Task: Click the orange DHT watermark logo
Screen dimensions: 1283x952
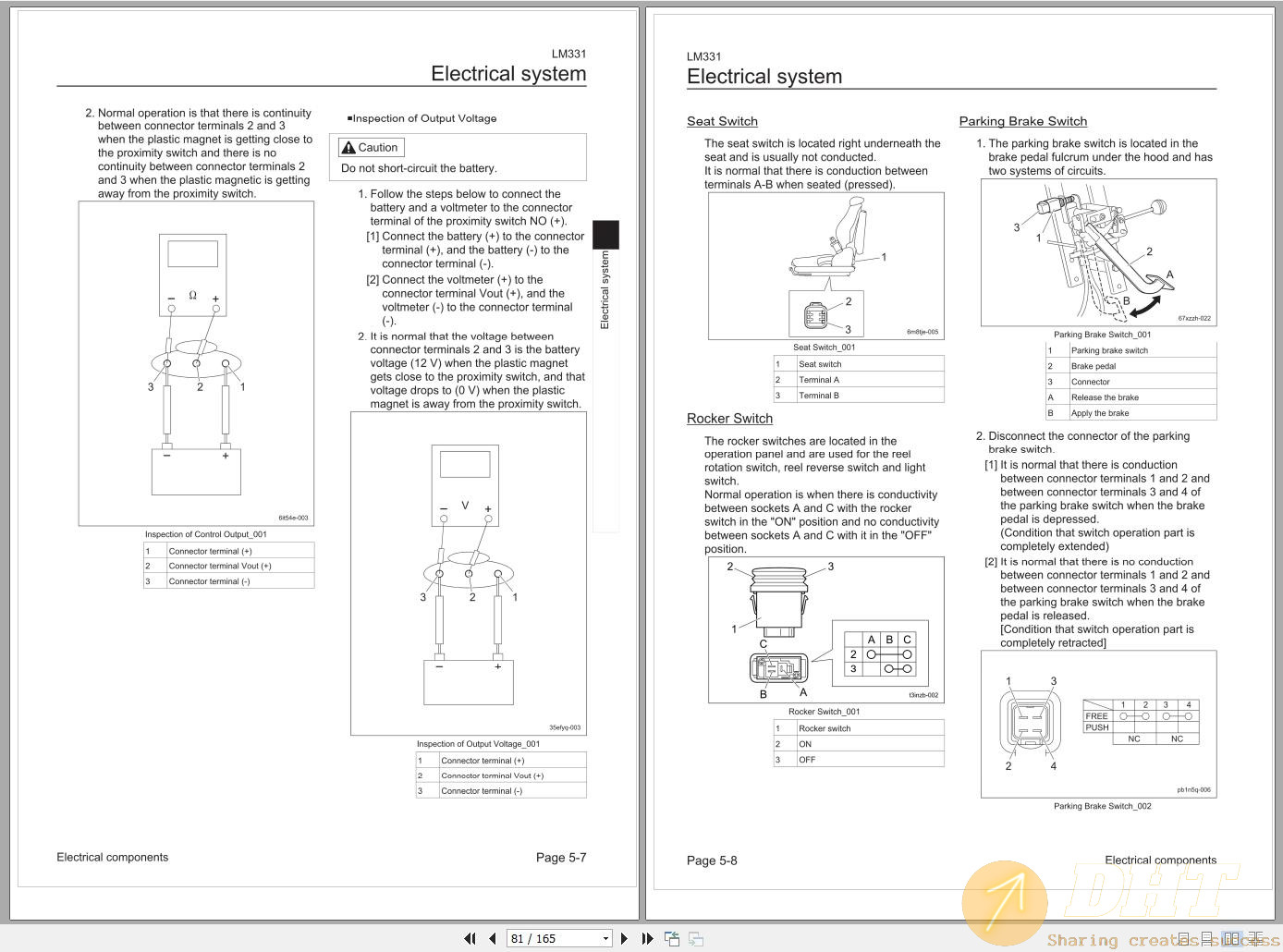Action: pos(1005,901)
